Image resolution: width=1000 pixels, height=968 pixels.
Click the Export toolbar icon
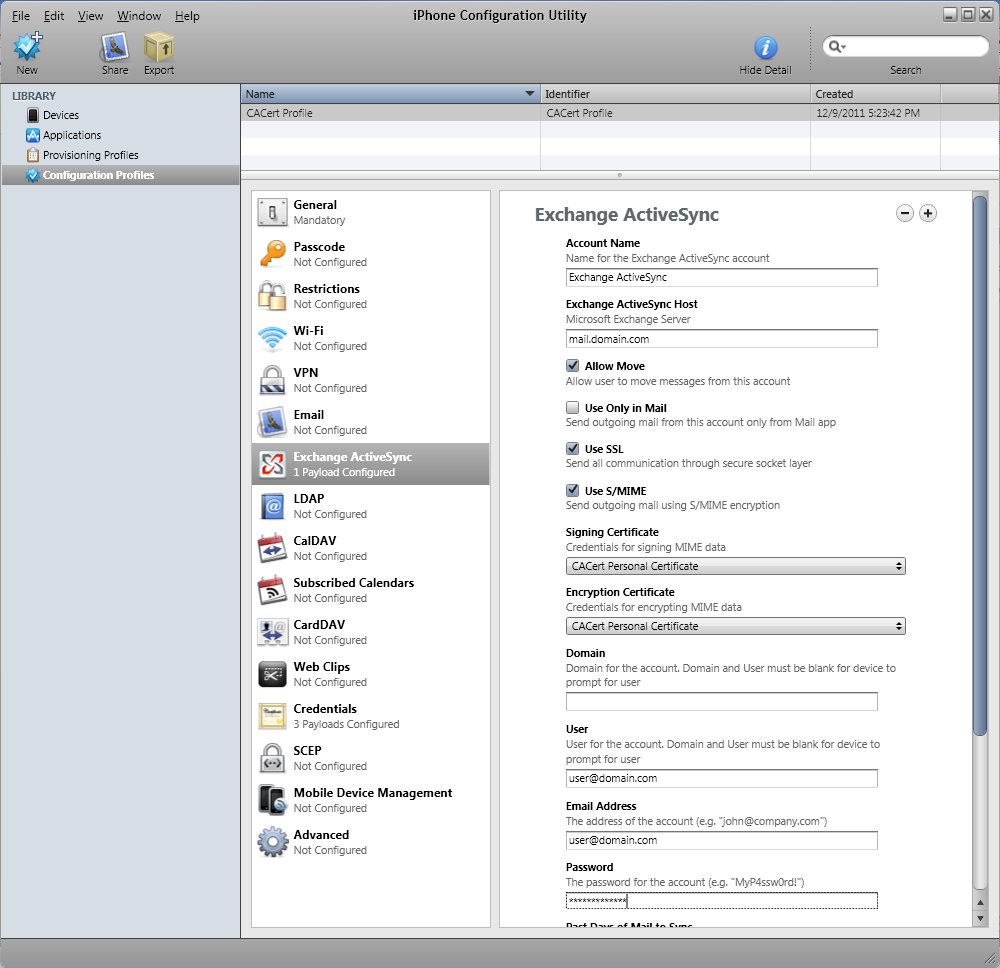tap(158, 47)
